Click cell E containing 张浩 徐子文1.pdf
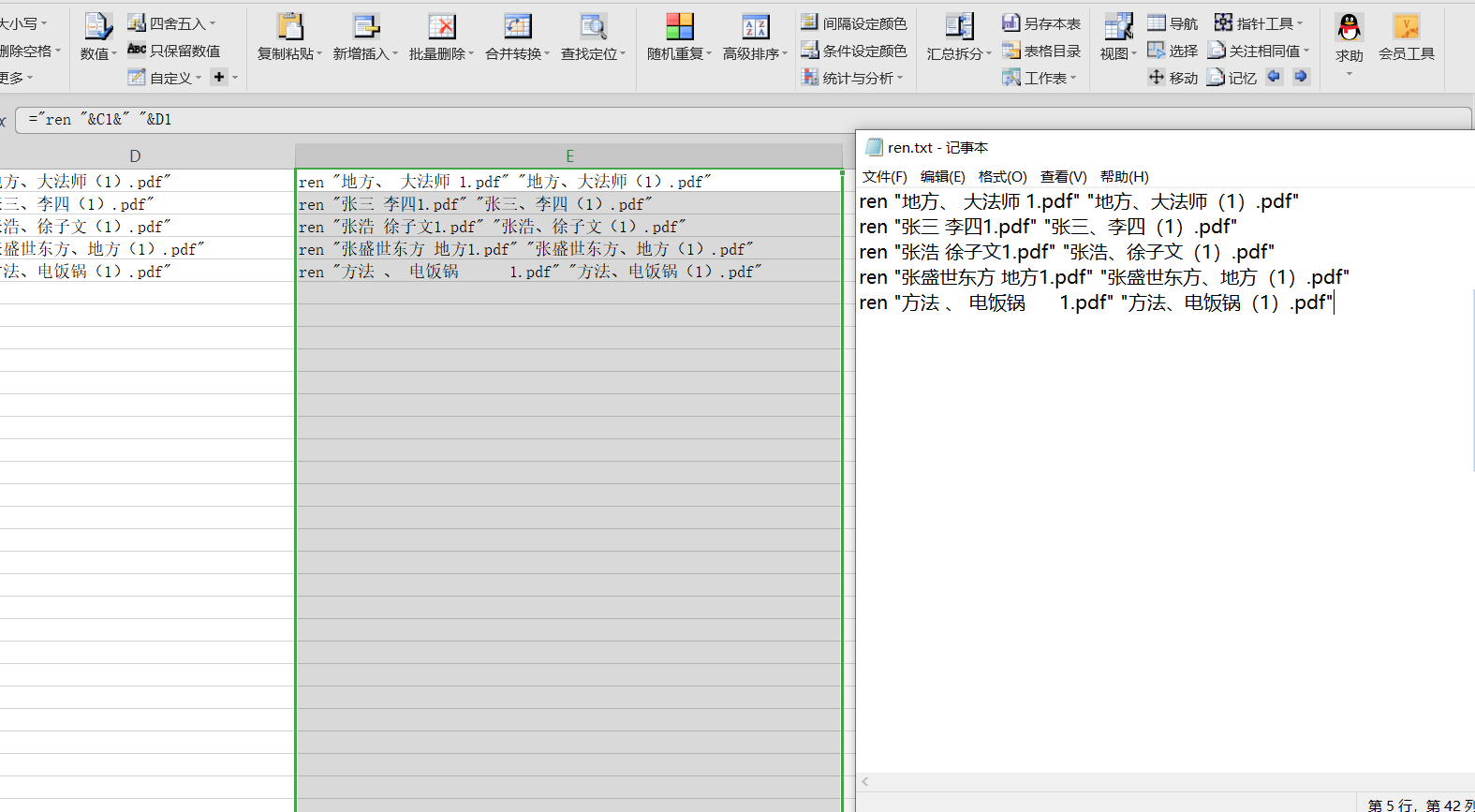The width and height of the screenshot is (1475, 812). click(x=569, y=227)
